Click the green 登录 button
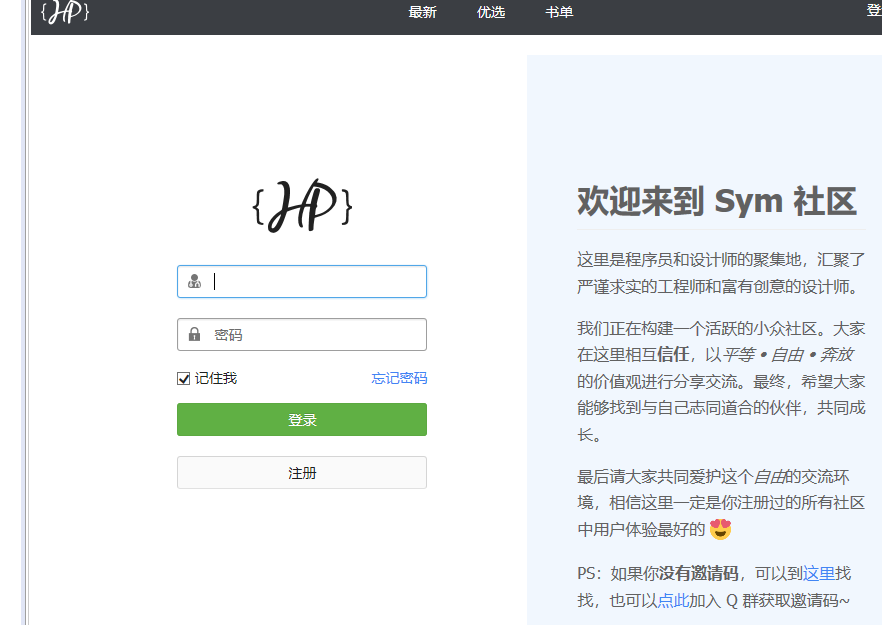 tap(302, 420)
